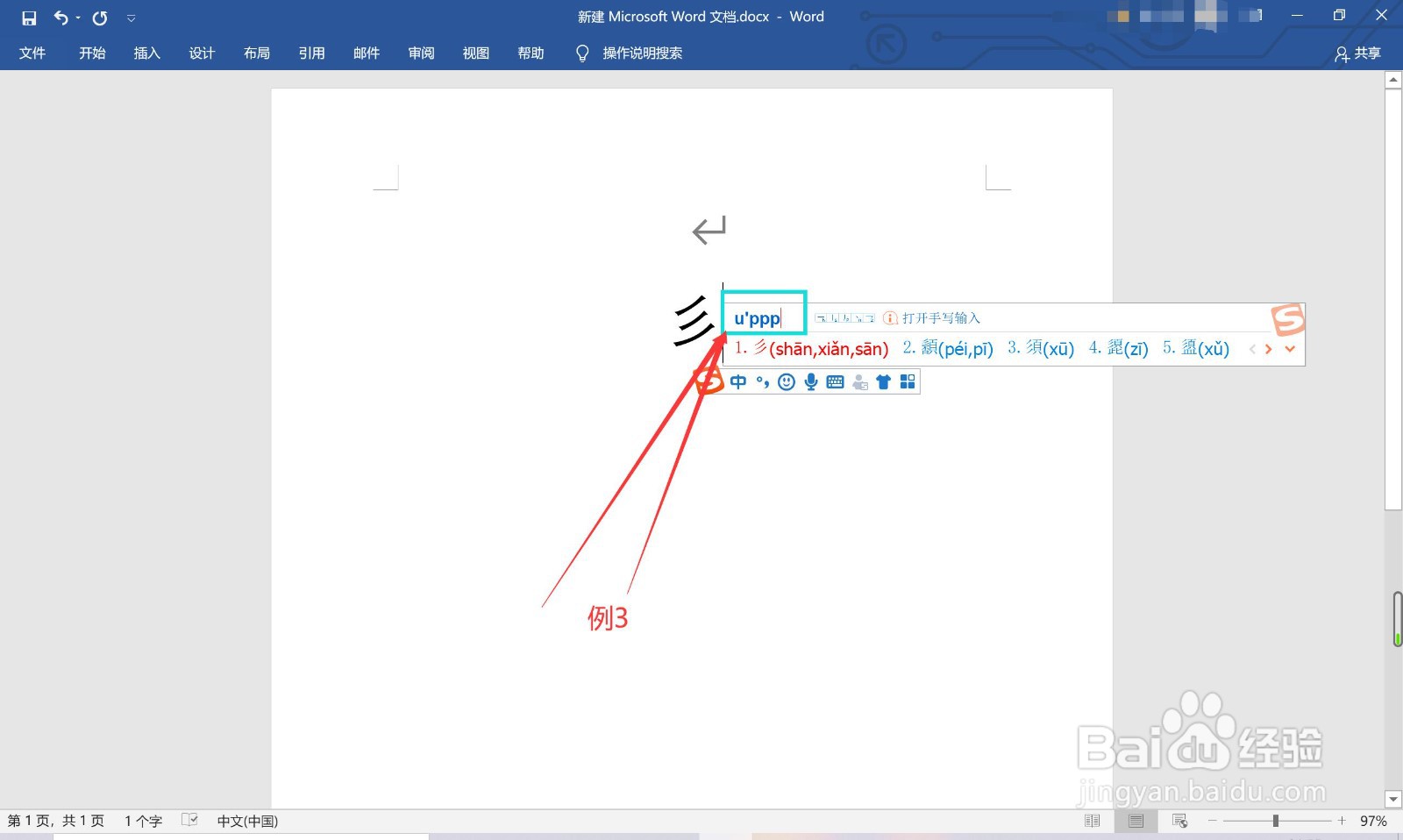Open the emoji panel on the input toolbar
The image size is (1403, 840).
[x=786, y=381]
